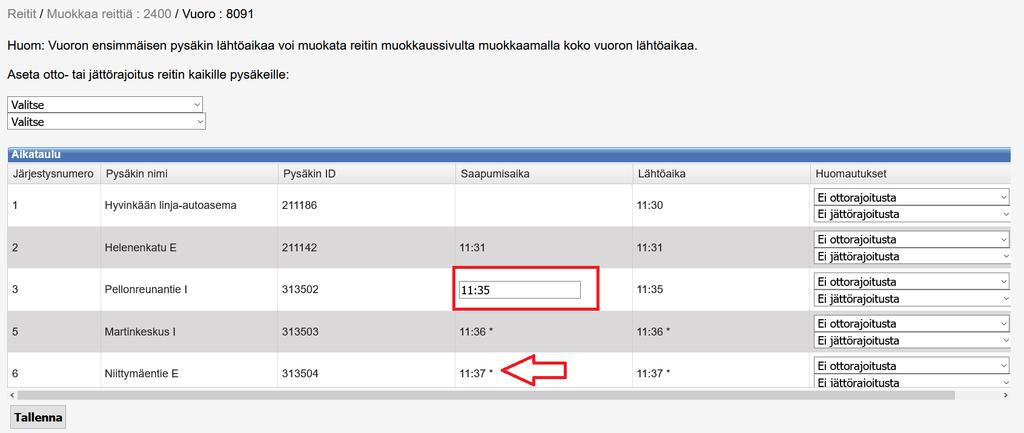Image resolution: width=1024 pixels, height=433 pixels.
Task: Click stop ID 211142
Action: pyautogui.click(x=299, y=248)
